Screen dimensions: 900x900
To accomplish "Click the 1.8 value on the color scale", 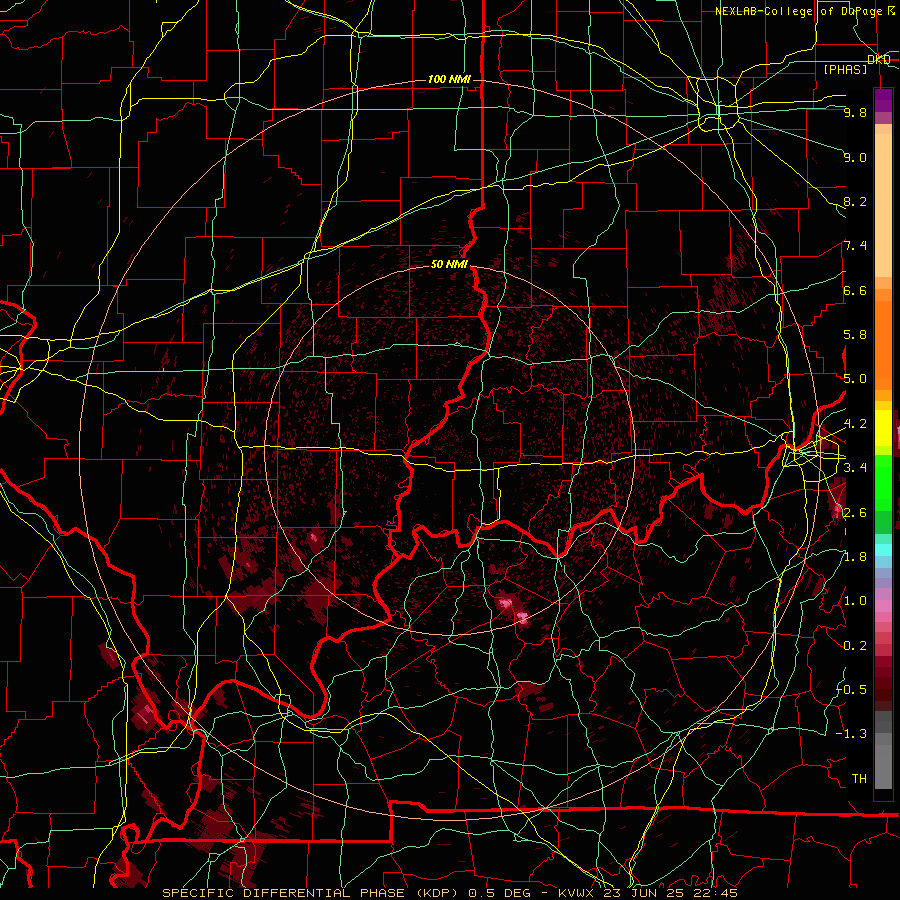I will pyautogui.click(x=855, y=557).
